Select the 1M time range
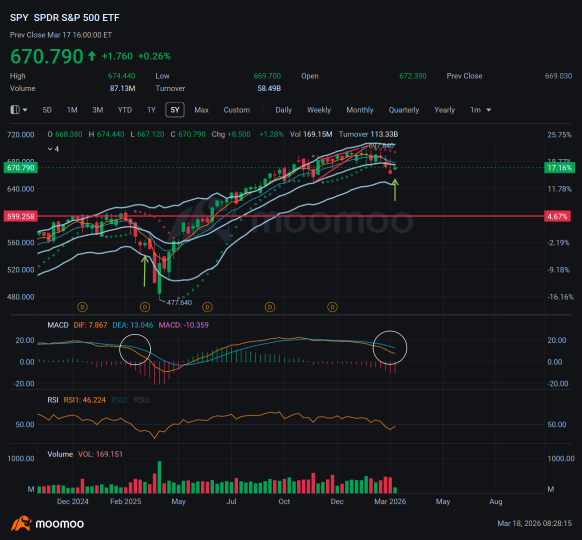This screenshot has height=540, width=582. [x=72, y=110]
